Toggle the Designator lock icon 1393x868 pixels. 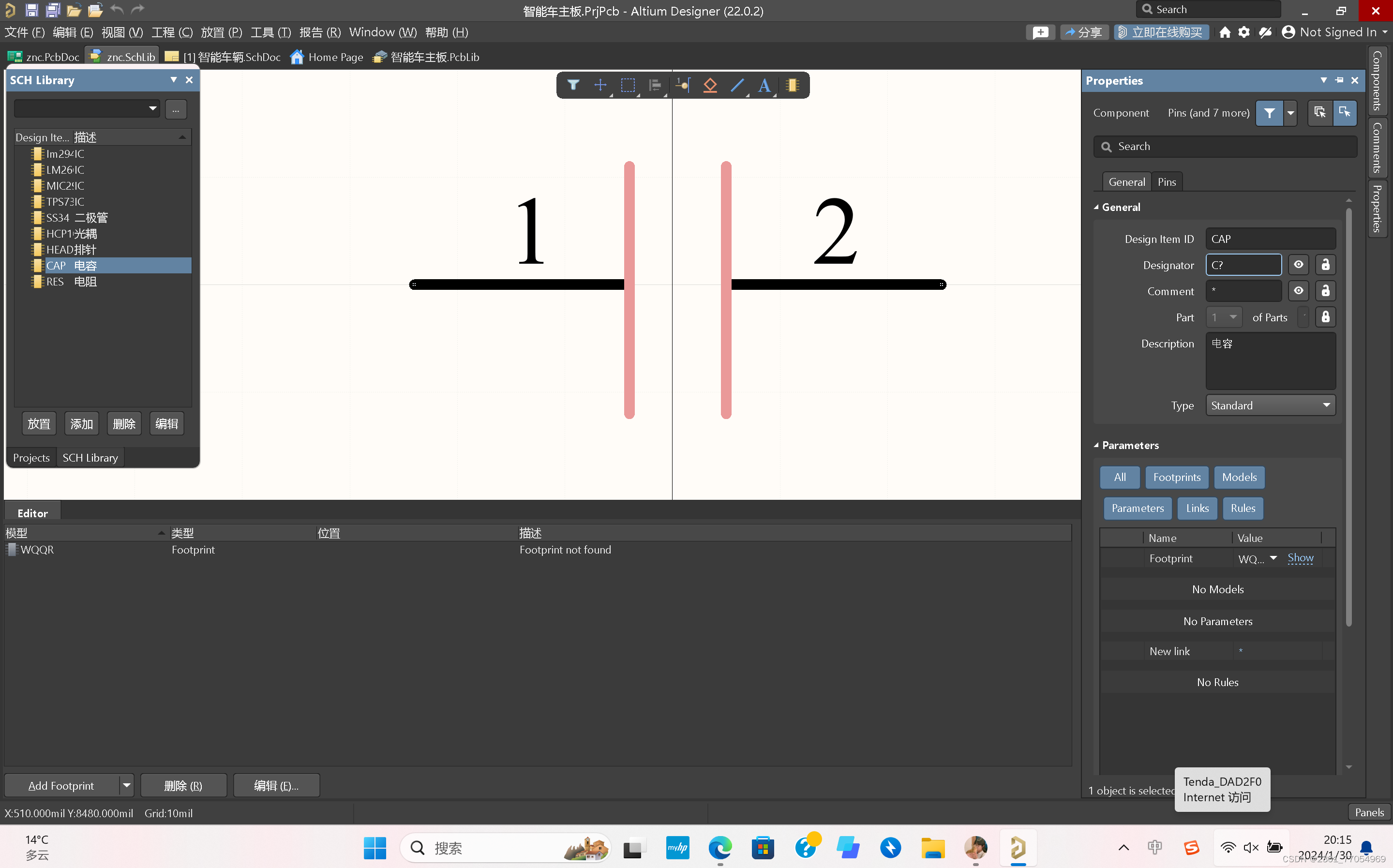(1325, 265)
